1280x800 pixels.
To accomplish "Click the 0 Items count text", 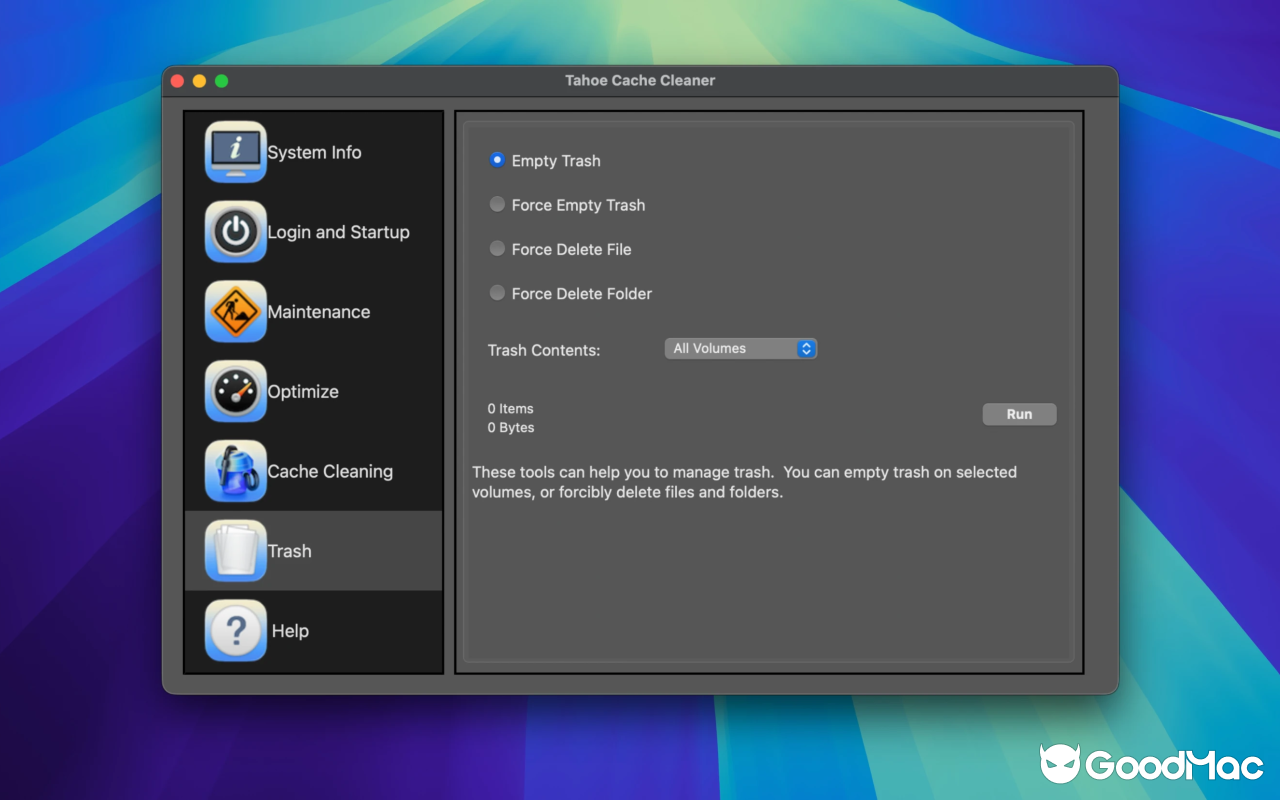I will point(510,408).
